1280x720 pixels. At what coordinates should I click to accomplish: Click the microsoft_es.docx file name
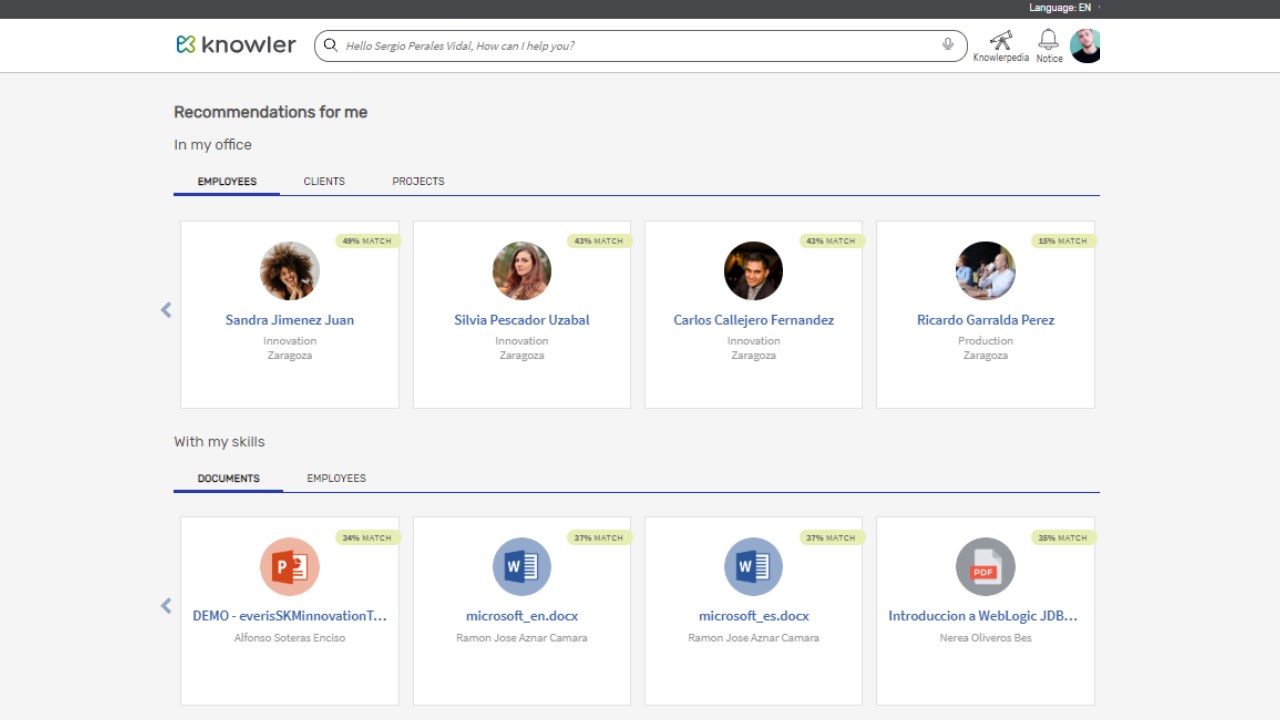(x=753, y=616)
